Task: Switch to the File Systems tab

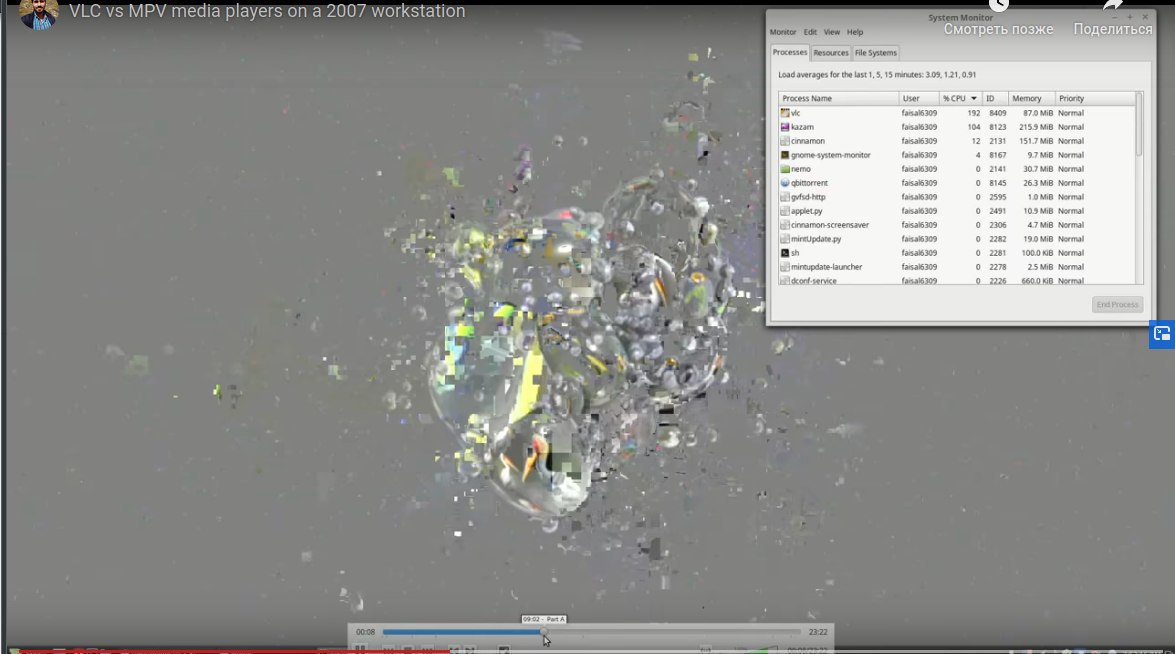Action: pyautogui.click(x=875, y=53)
